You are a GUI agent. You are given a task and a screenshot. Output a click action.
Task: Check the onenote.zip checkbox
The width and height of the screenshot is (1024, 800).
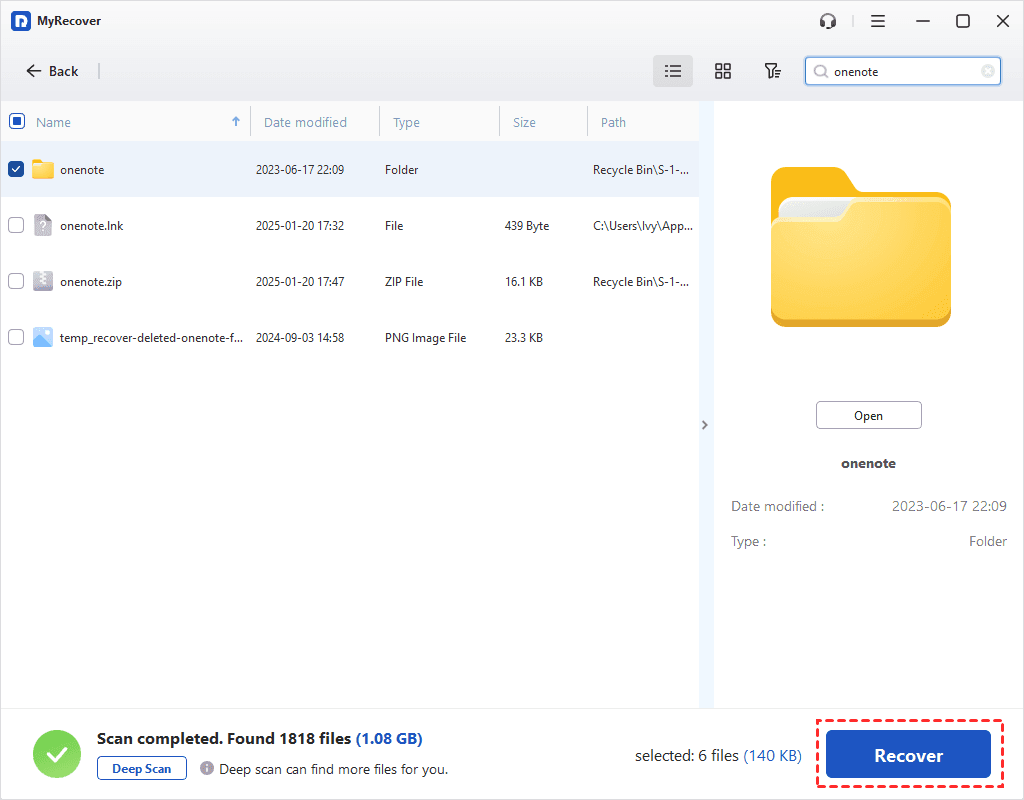[16, 281]
